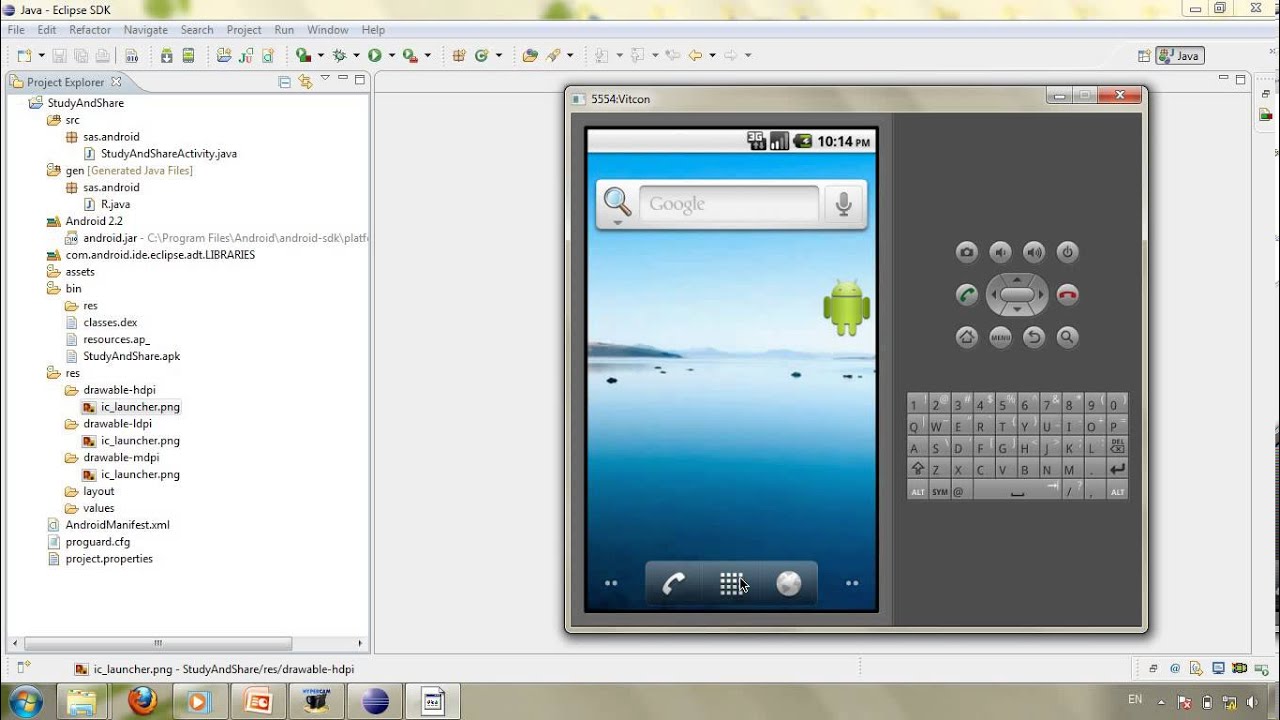1280x720 pixels.
Task: Open Android Virtual Device Manager icon
Action: [187, 56]
